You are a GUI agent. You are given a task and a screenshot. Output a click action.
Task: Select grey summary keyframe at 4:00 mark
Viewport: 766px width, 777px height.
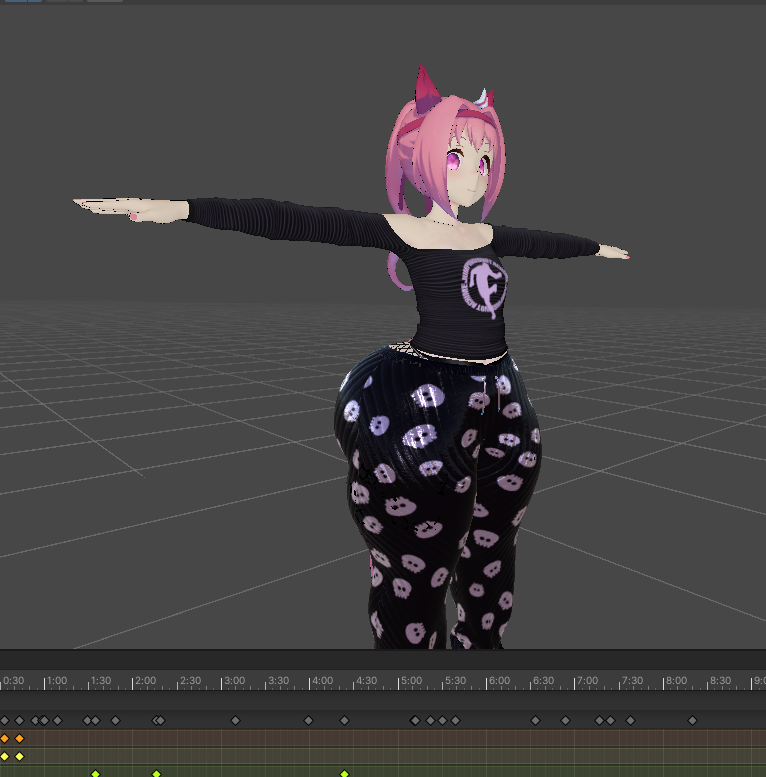308,720
